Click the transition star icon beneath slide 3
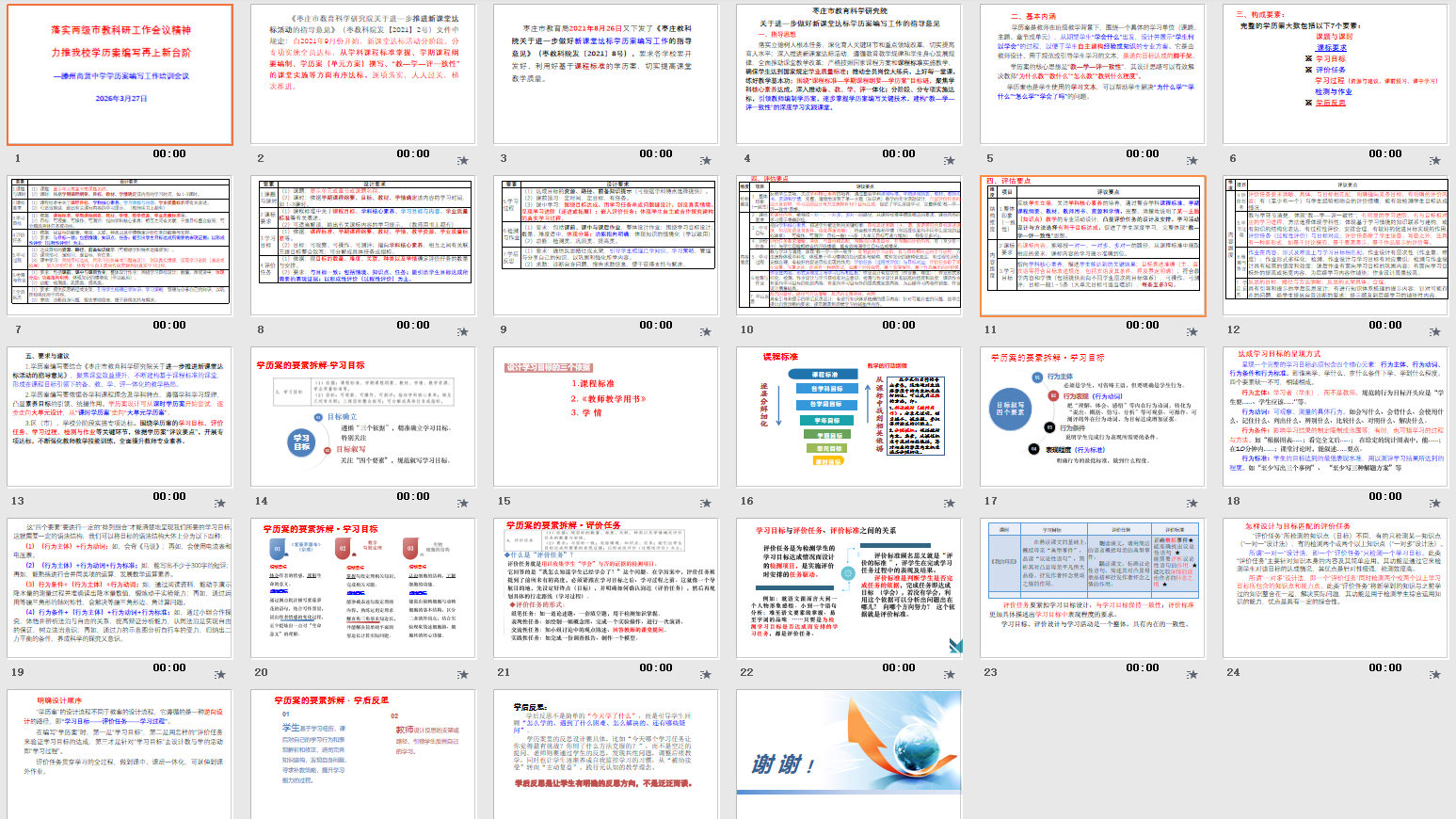The width and height of the screenshot is (1456, 819). [706, 161]
